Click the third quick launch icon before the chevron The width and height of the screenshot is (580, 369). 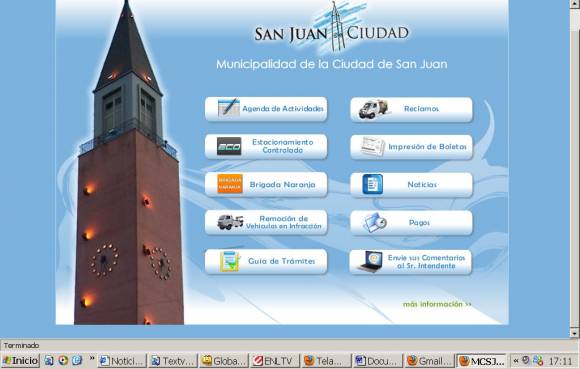click(x=77, y=360)
